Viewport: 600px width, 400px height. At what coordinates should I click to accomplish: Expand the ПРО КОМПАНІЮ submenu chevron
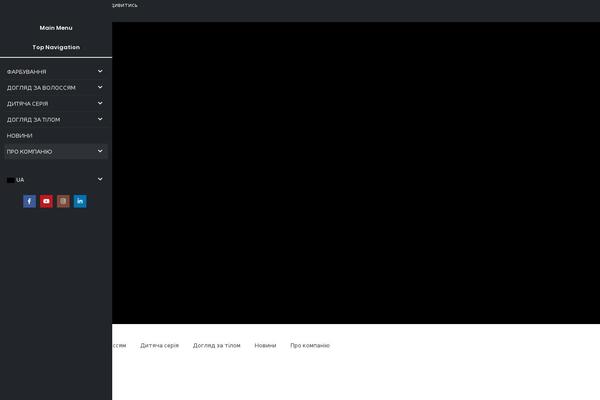point(100,151)
